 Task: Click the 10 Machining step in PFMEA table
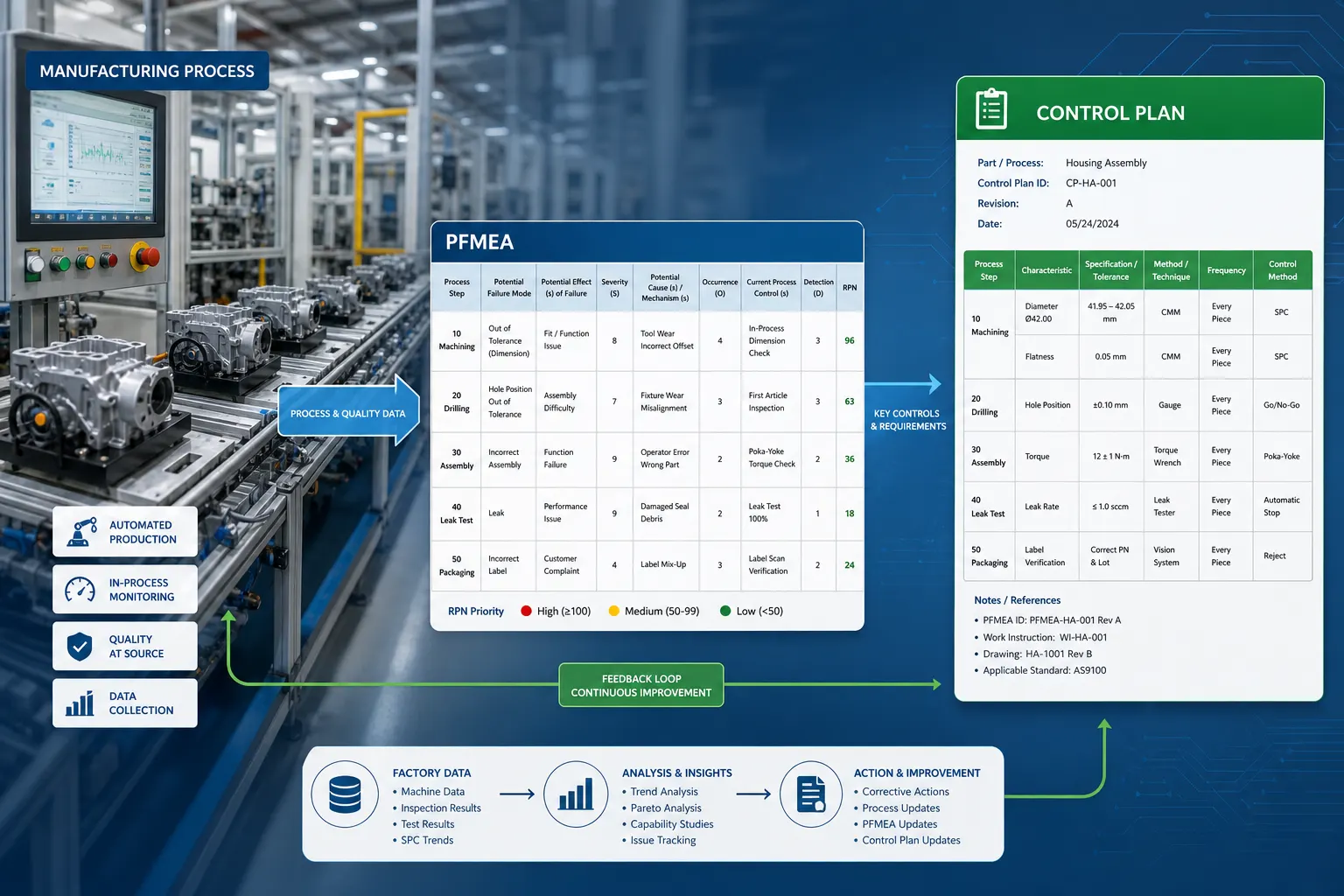[x=457, y=340]
